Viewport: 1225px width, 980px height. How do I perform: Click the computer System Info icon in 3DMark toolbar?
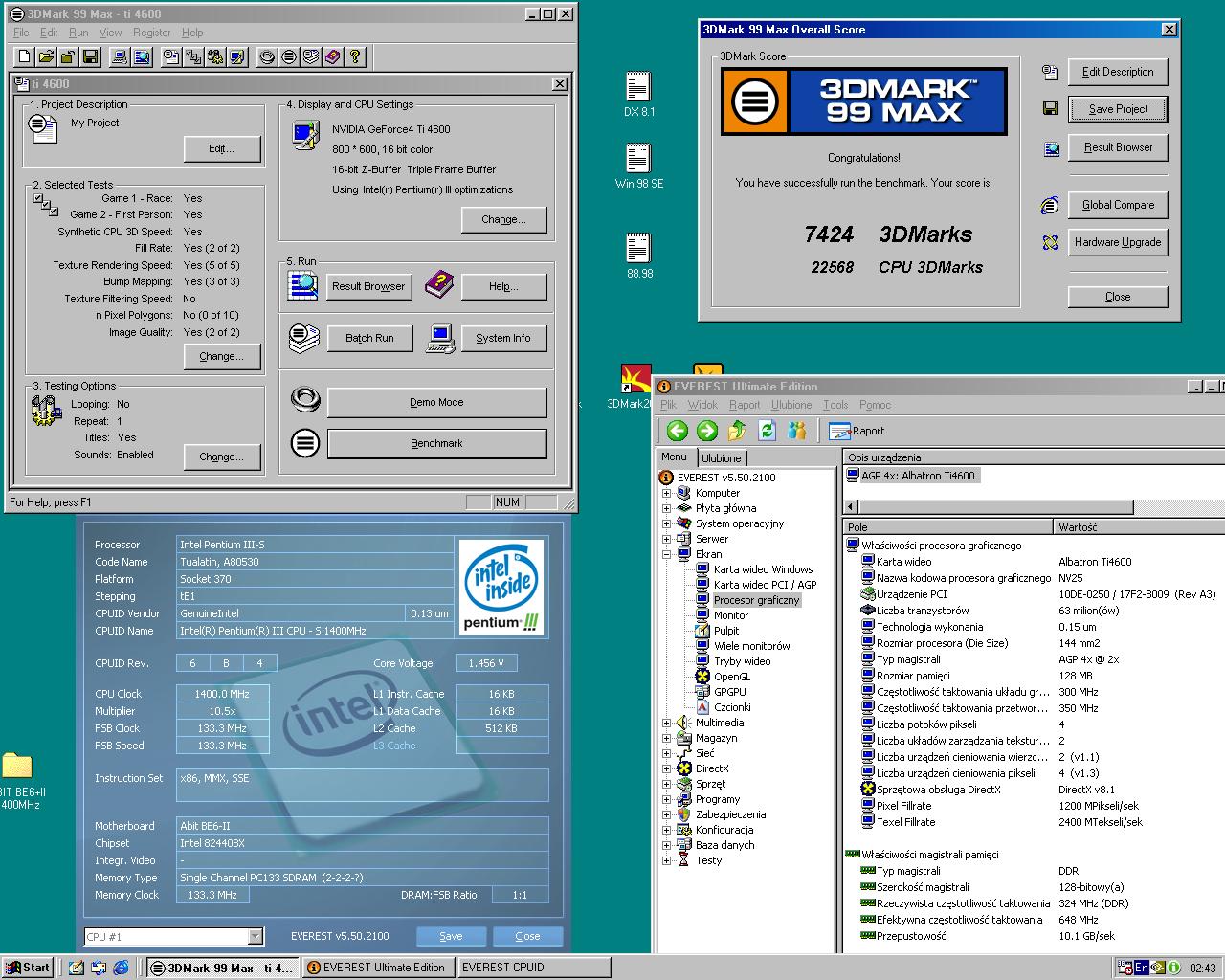click(120, 57)
